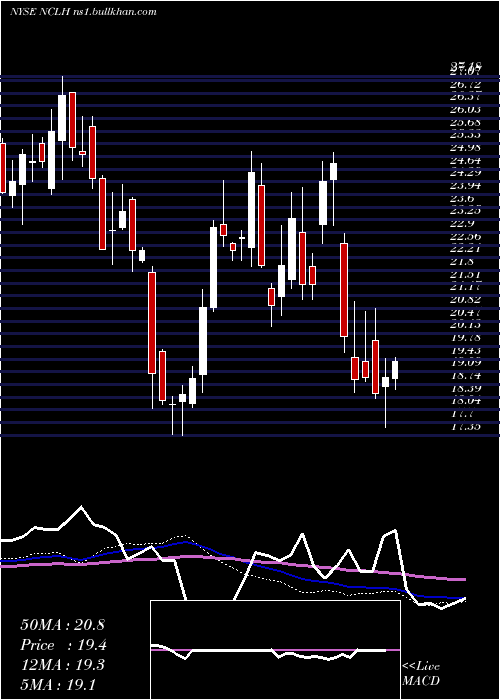Click the 23.94 price axis label
The width and height of the screenshot is (500, 700).
pos(465,186)
